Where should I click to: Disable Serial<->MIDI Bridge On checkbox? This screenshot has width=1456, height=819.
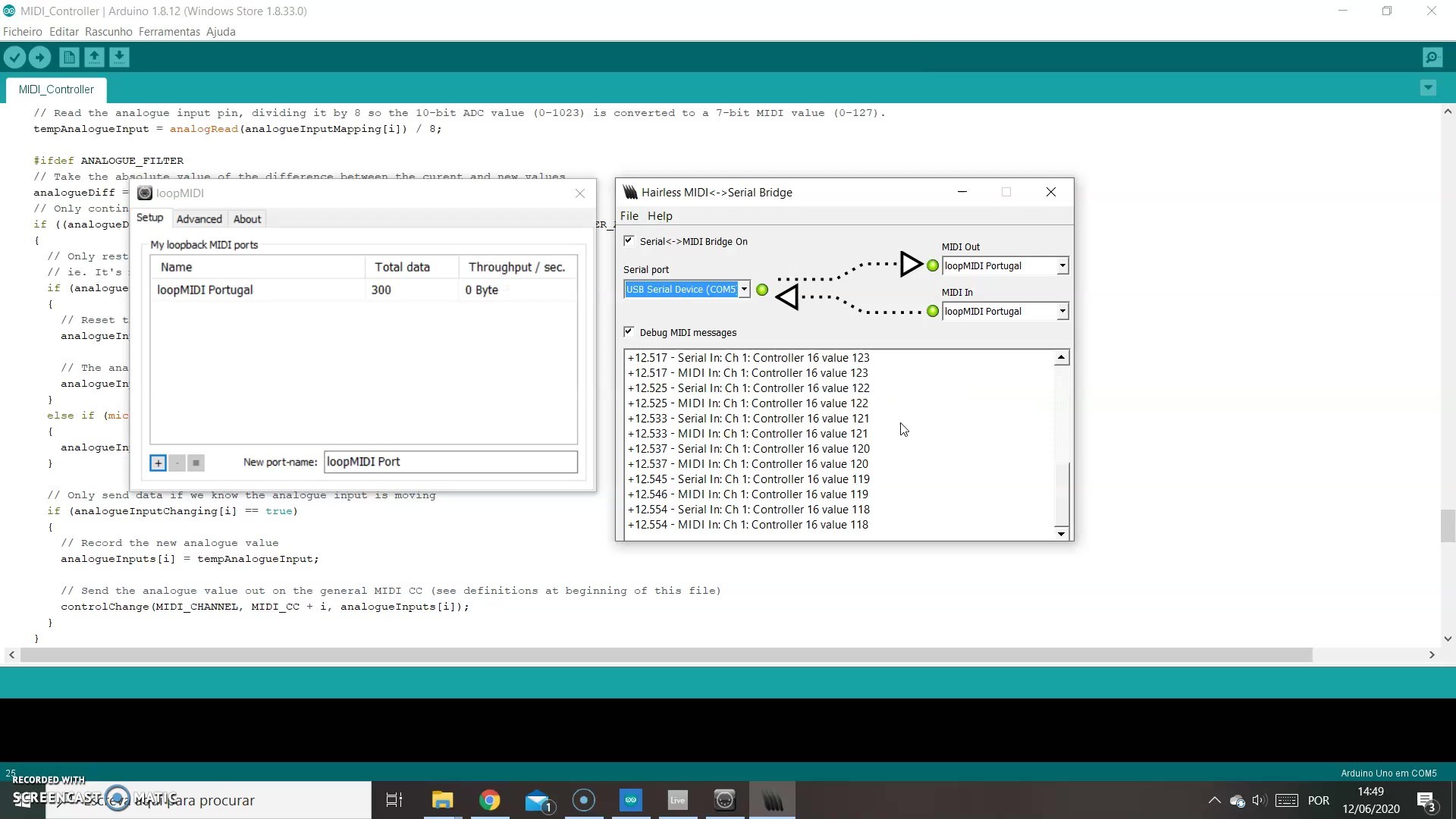pyautogui.click(x=629, y=241)
